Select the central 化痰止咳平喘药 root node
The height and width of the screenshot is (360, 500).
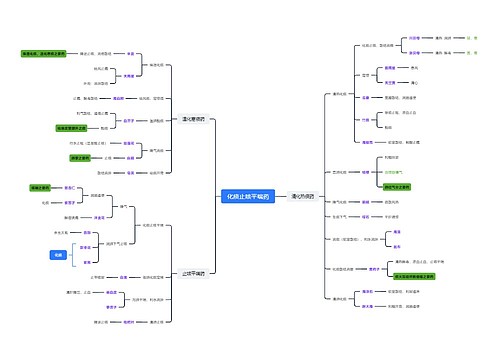coord(248,196)
